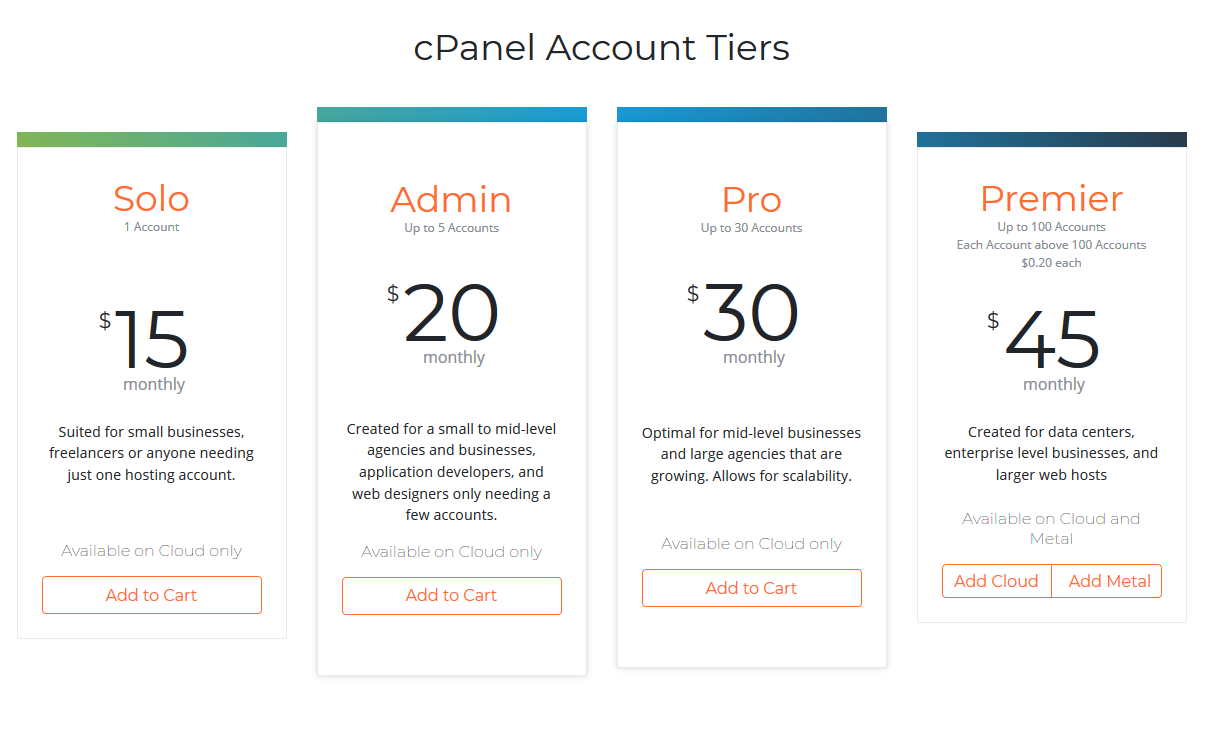The image size is (1210, 740).
Task: Add the Solo plan to cart
Action: pyautogui.click(x=152, y=595)
